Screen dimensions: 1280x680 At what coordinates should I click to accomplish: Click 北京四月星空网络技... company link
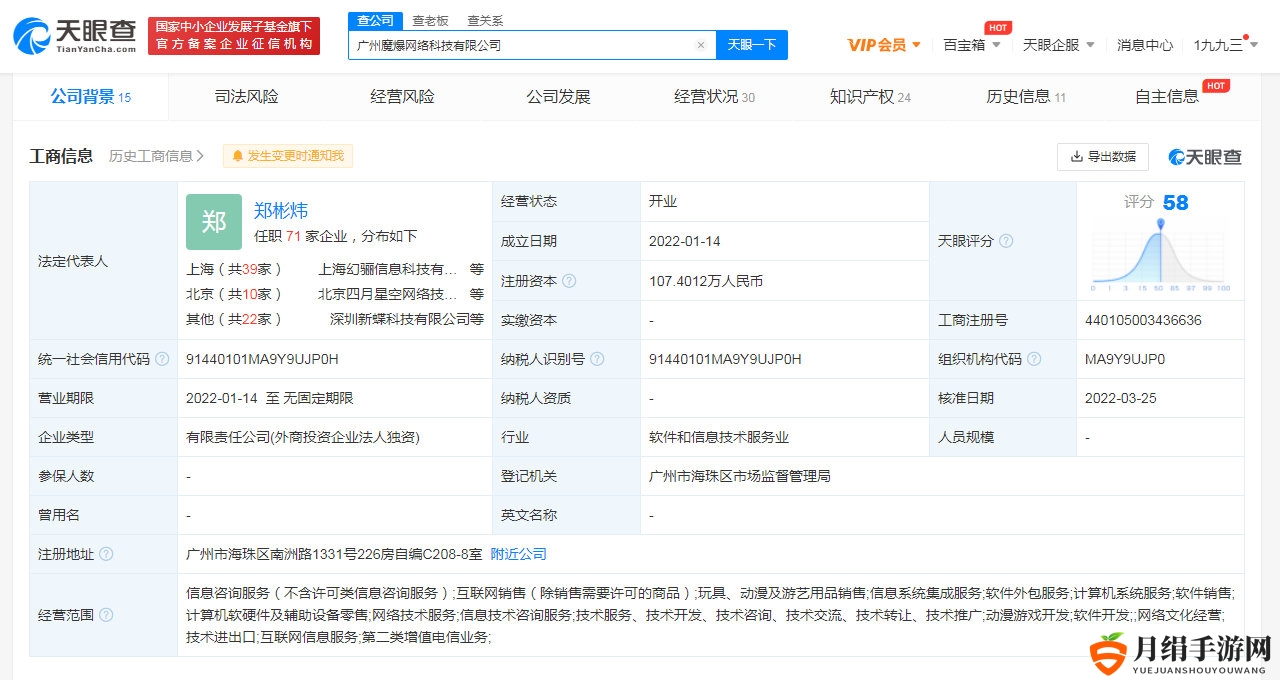point(388,294)
